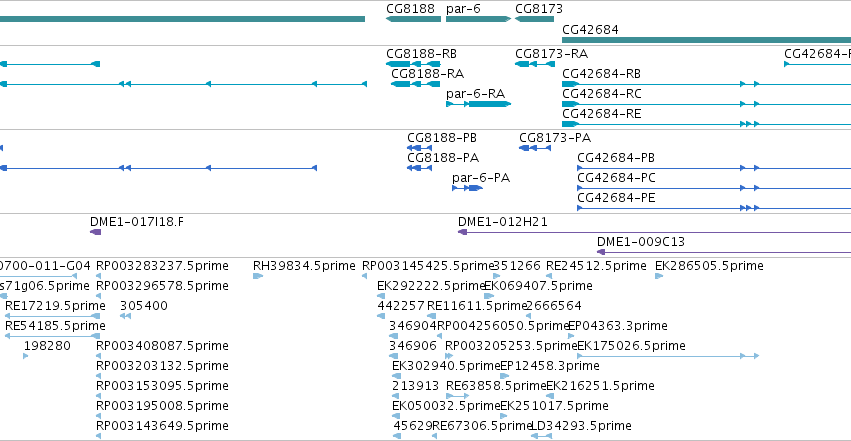Click the RP003283237.5prime EST label
This screenshot has height=441, width=851.
coord(162,266)
